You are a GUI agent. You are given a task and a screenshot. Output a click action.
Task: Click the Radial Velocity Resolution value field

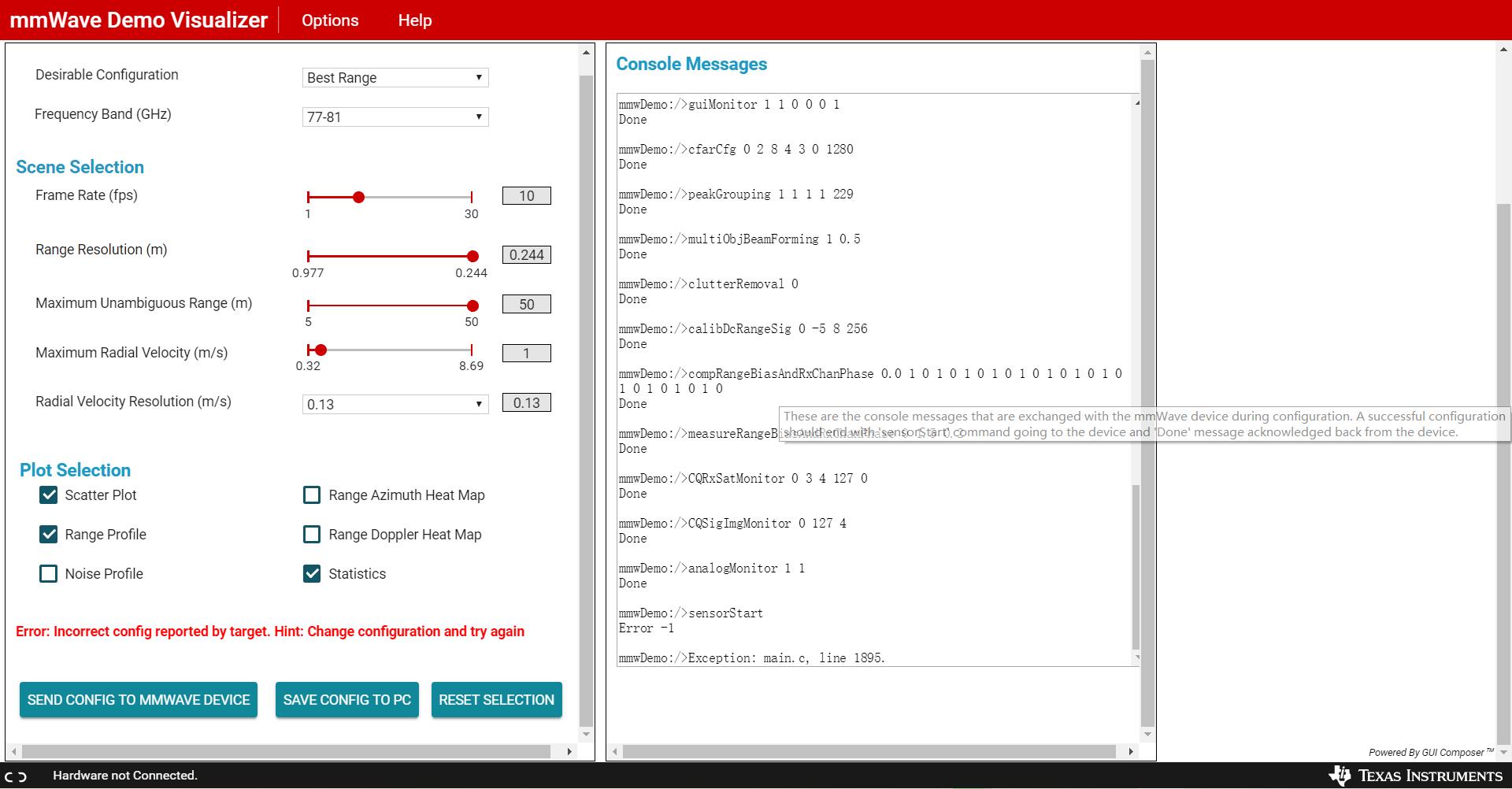[x=527, y=402]
